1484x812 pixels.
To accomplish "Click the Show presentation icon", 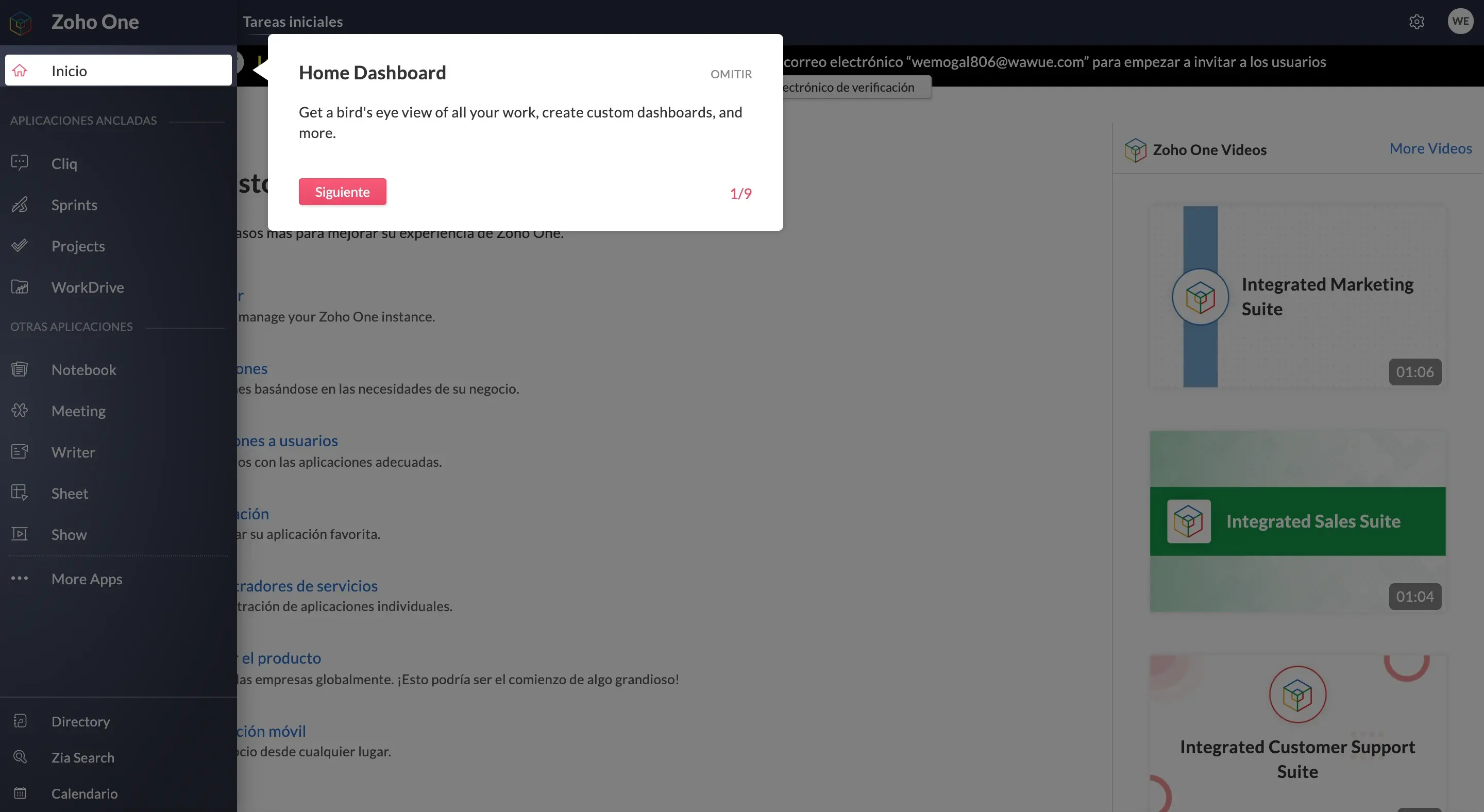I will (x=20, y=534).
